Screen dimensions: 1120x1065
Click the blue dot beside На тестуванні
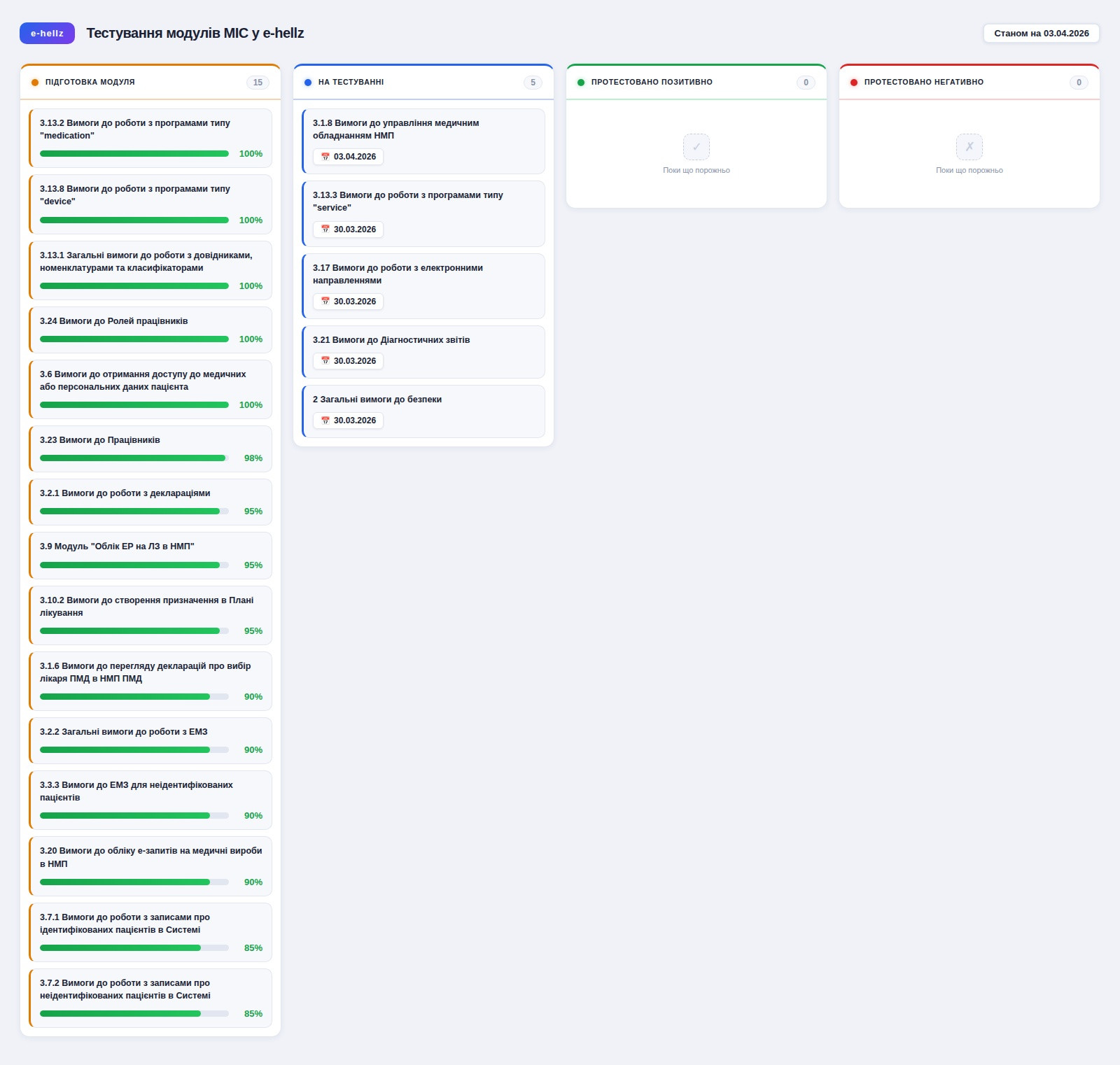[x=308, y=83]
